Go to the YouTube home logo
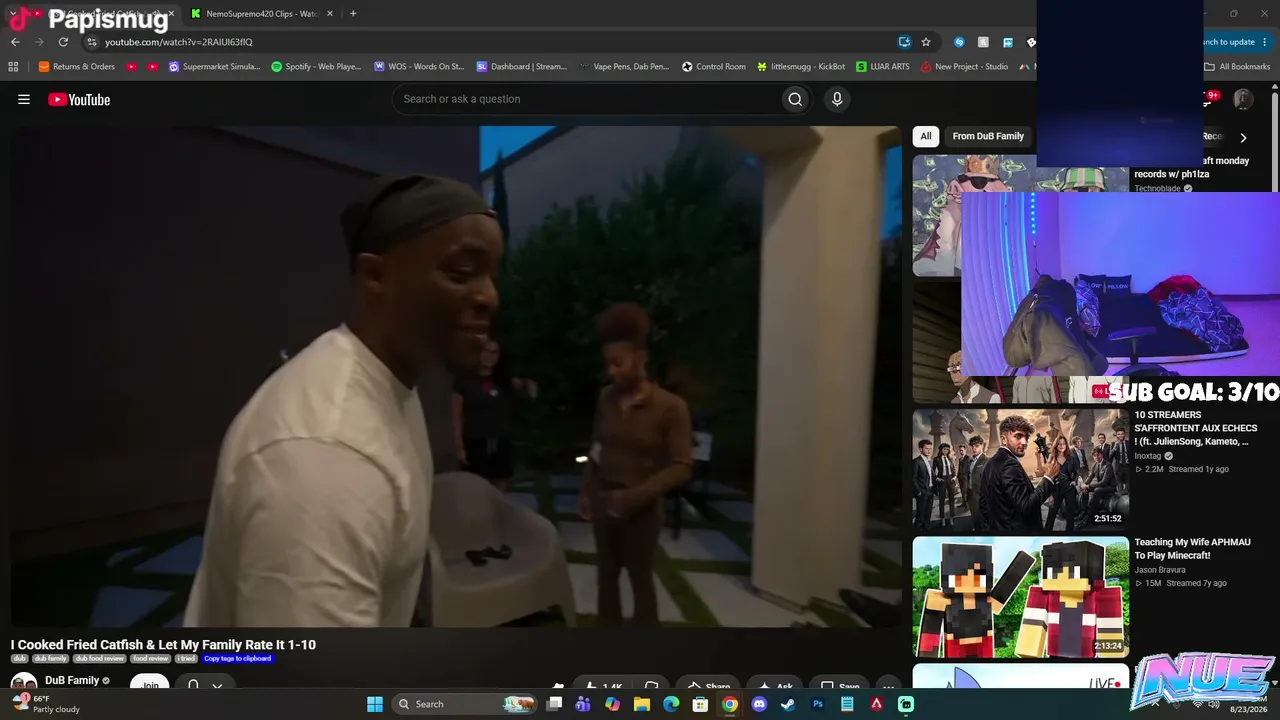The height and width of the screenshot is (720, 1280). 79,99
